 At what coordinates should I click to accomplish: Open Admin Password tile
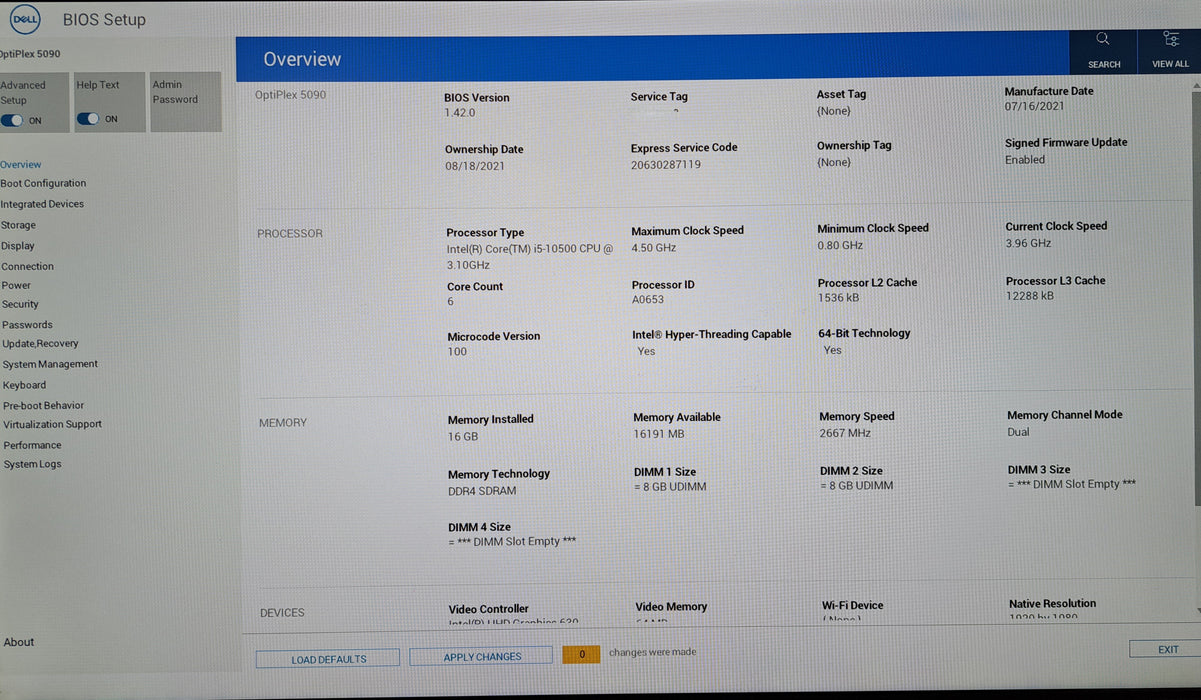pos(185,101)
